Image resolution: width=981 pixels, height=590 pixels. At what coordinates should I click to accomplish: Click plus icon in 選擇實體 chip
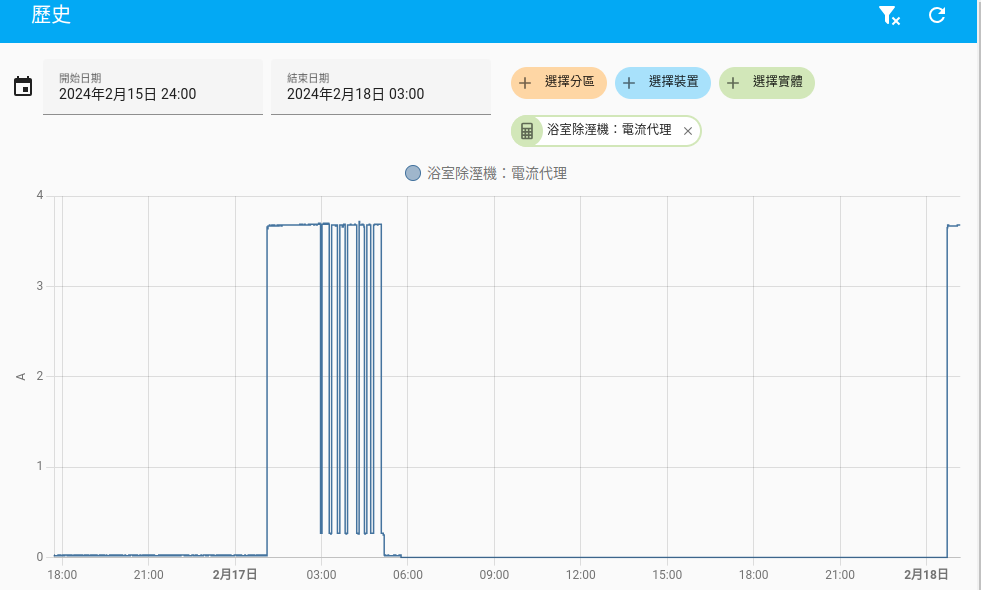tap(733, 83)
